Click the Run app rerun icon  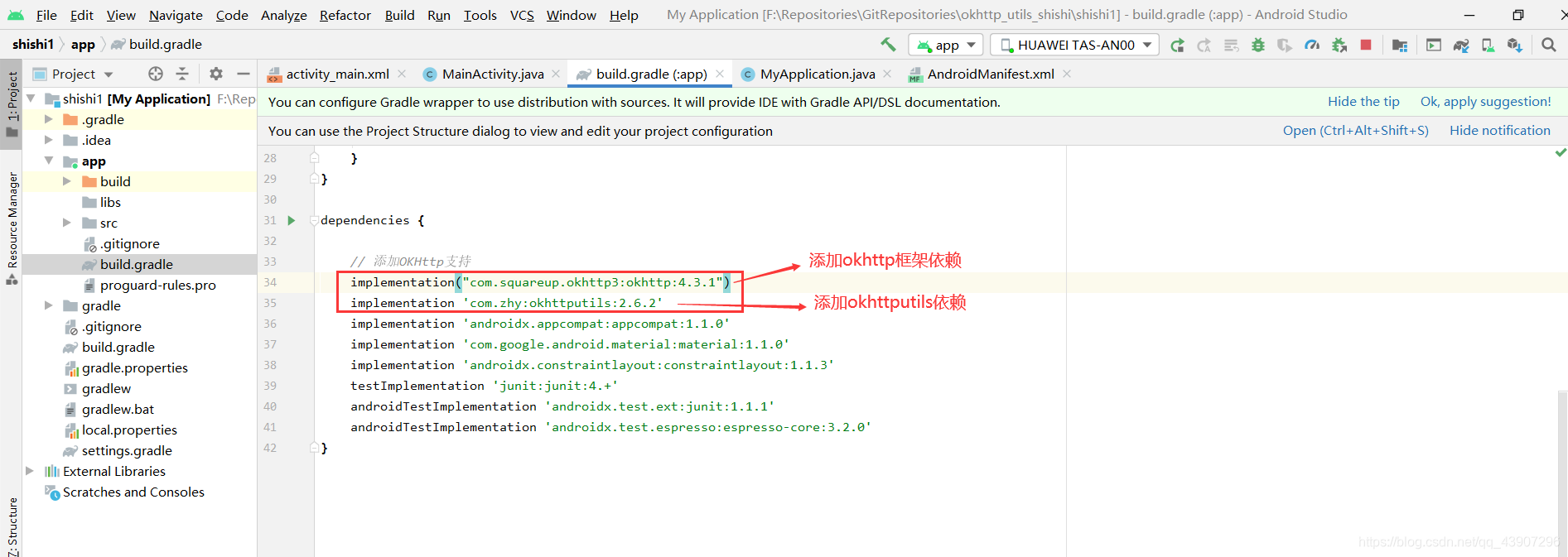click(x=1177, y=45)
